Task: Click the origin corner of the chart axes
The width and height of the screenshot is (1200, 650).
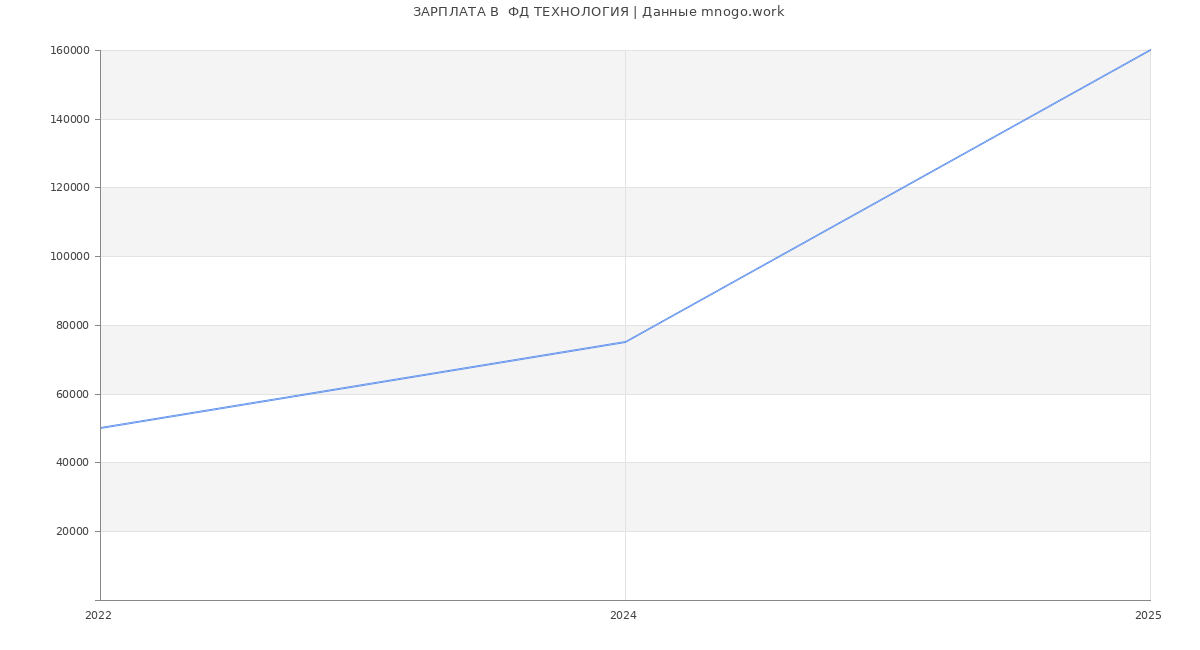Action: [100, 600]
